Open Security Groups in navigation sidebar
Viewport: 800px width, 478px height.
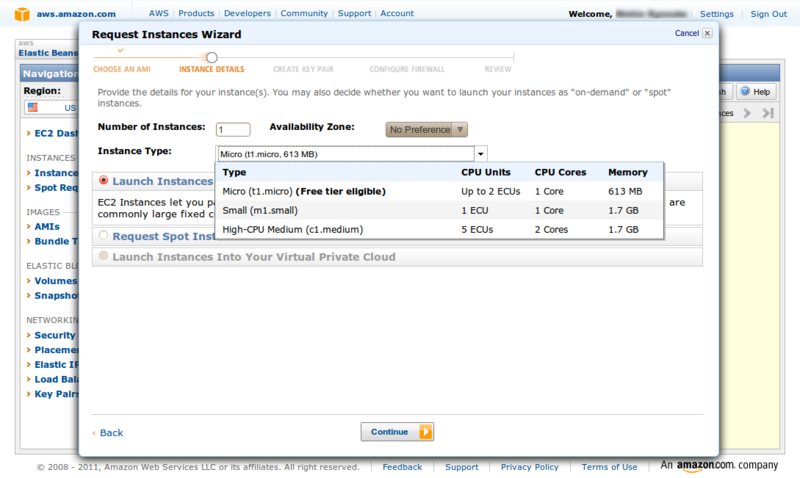(x=55, y=335)
